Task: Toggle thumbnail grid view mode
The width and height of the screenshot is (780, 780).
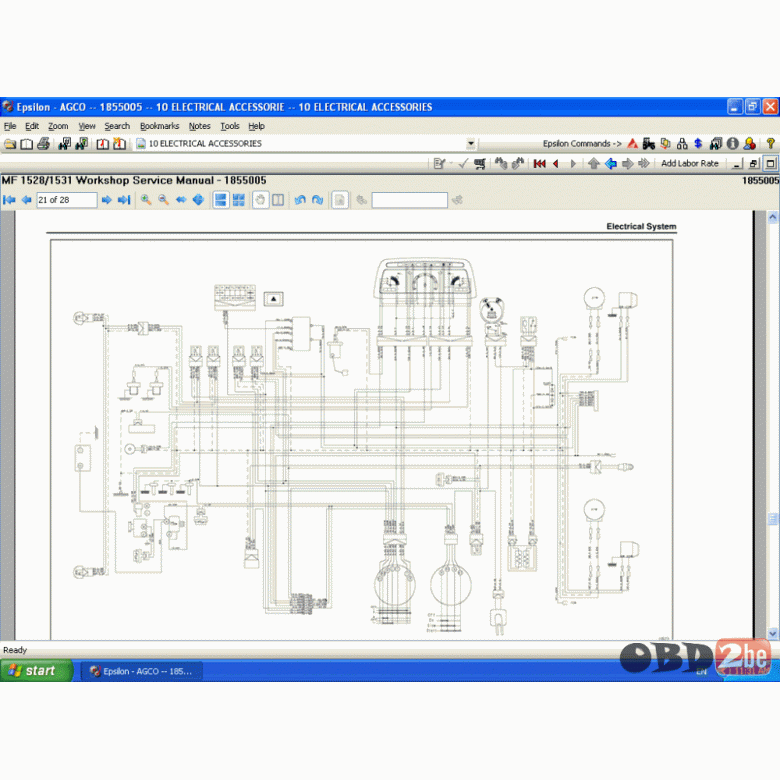Action: click(x=239, y=200)
